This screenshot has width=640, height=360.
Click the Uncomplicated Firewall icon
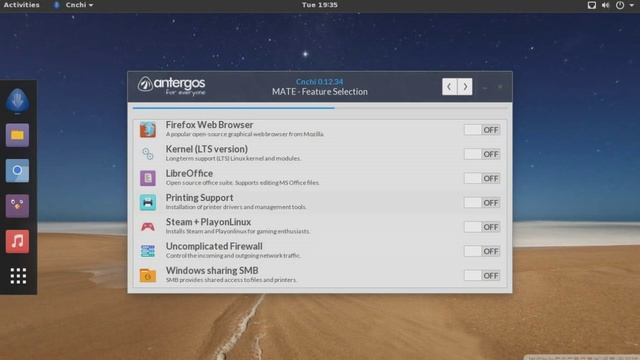(x=148, y=251)
